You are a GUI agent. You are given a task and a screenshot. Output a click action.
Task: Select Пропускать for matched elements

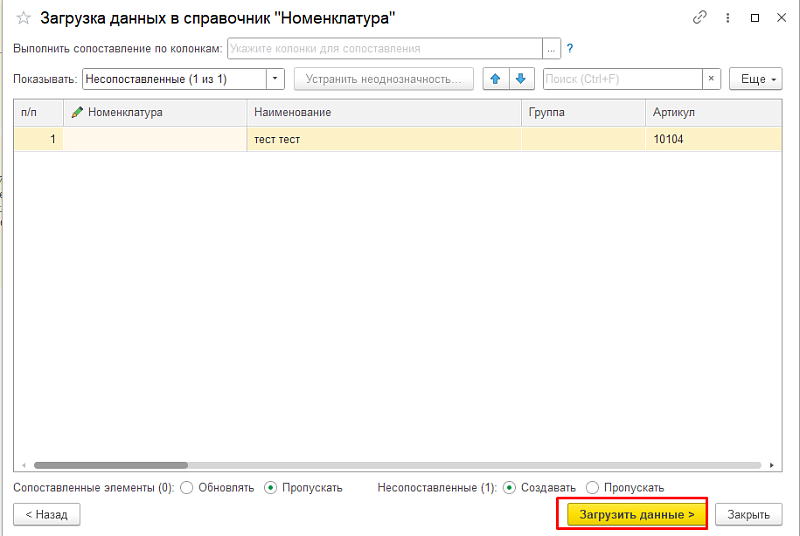click(270, 488)
